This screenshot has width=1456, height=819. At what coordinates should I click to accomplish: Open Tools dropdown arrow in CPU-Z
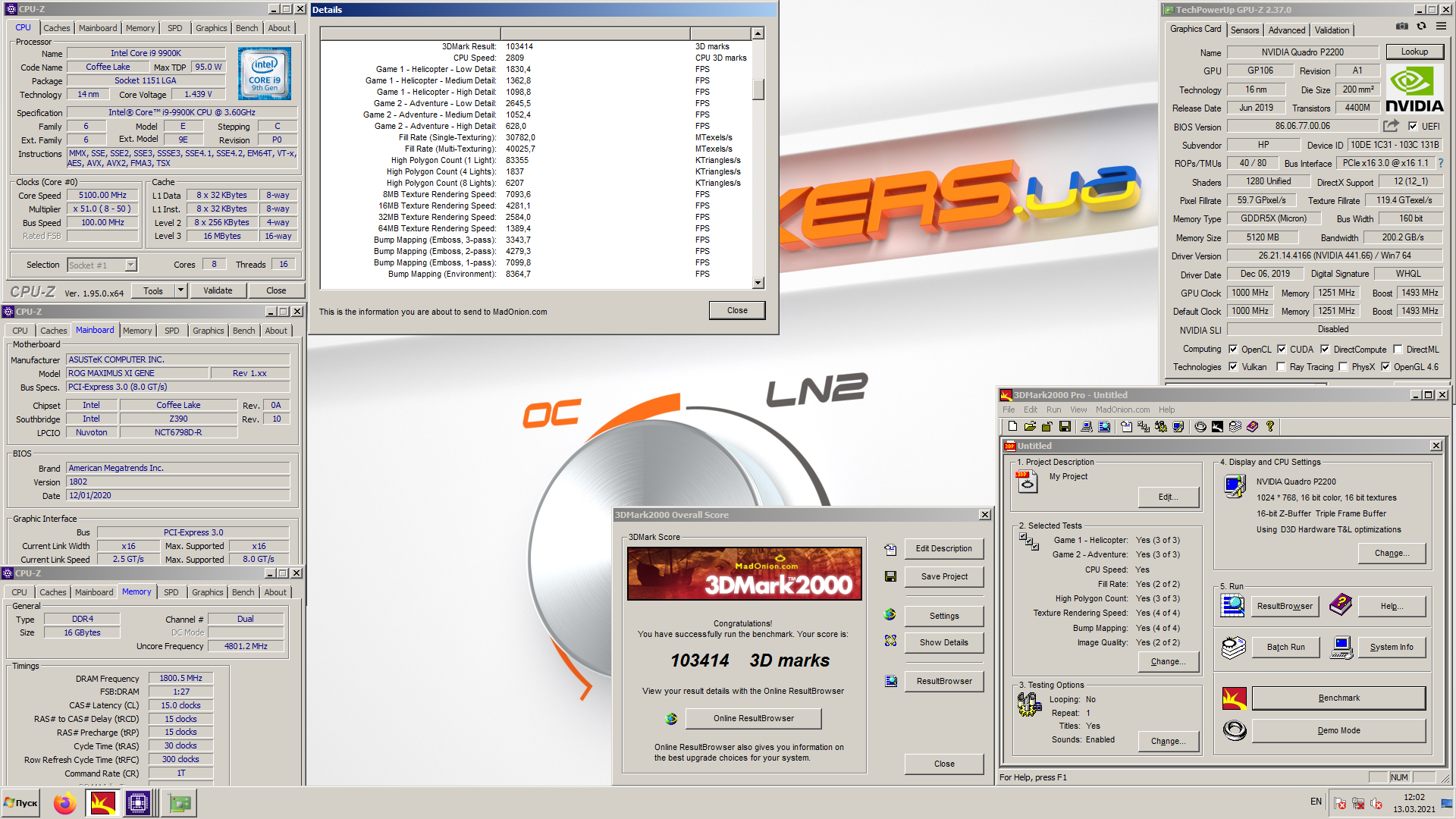click(180, 290)
